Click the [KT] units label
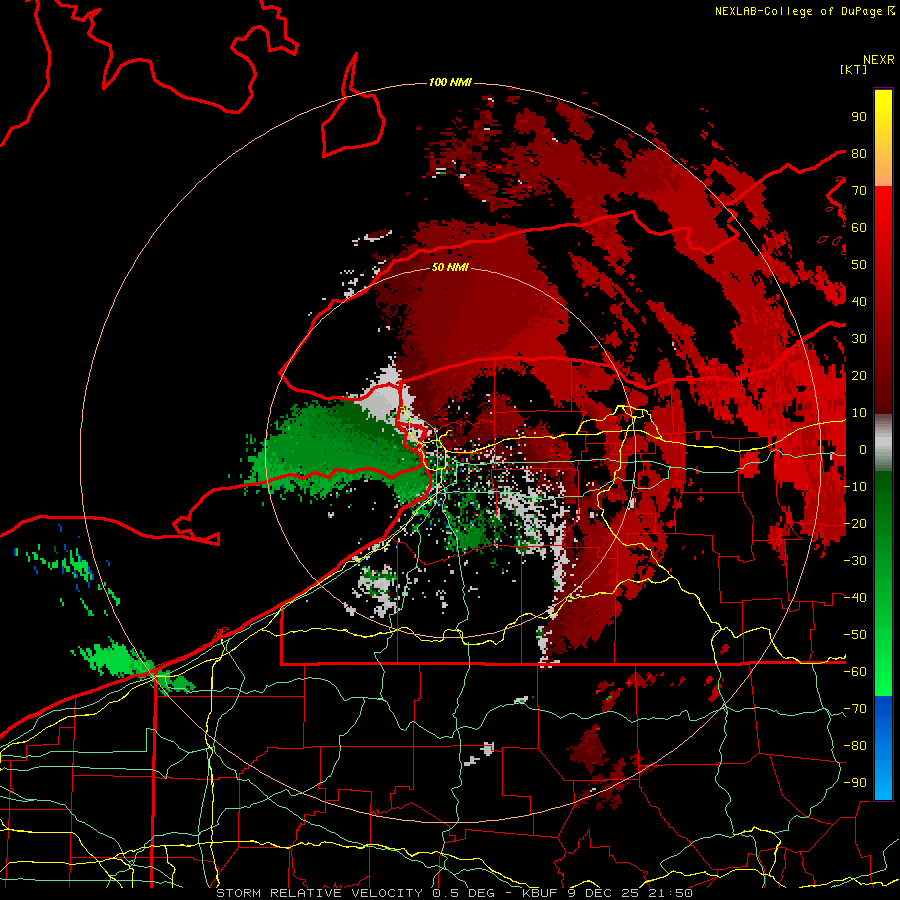The height and width of the screenshot is (900, 900). point(853,69)
